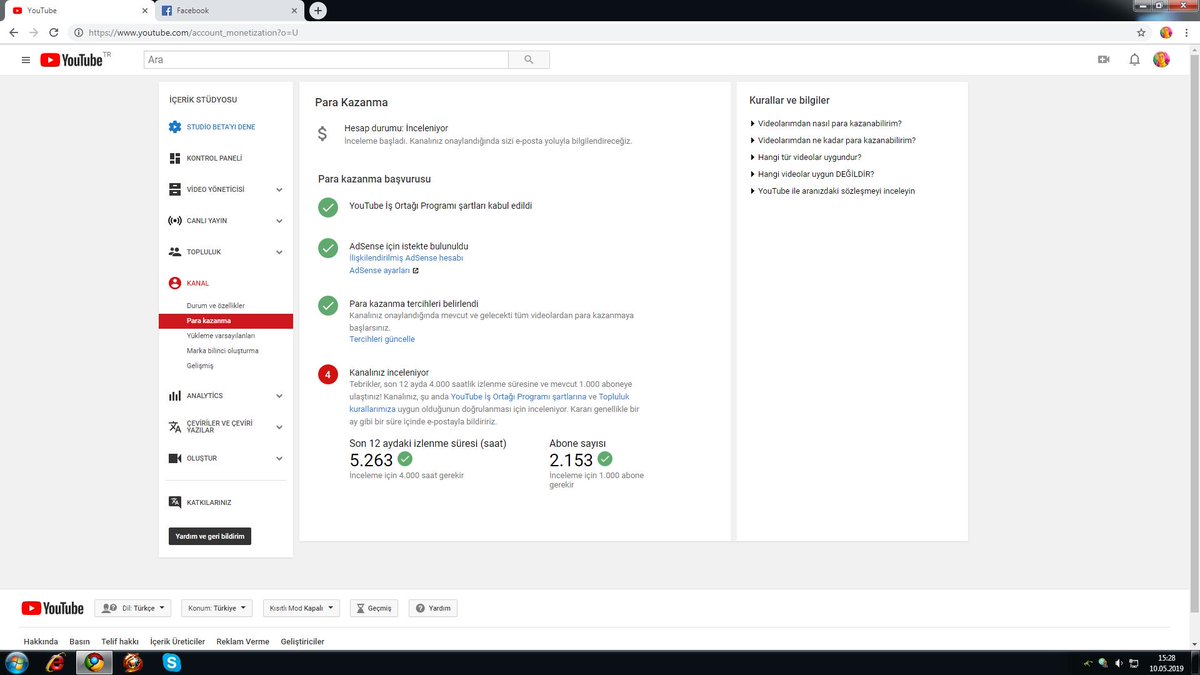Click the footer YouTube logo

click(52, 608)
